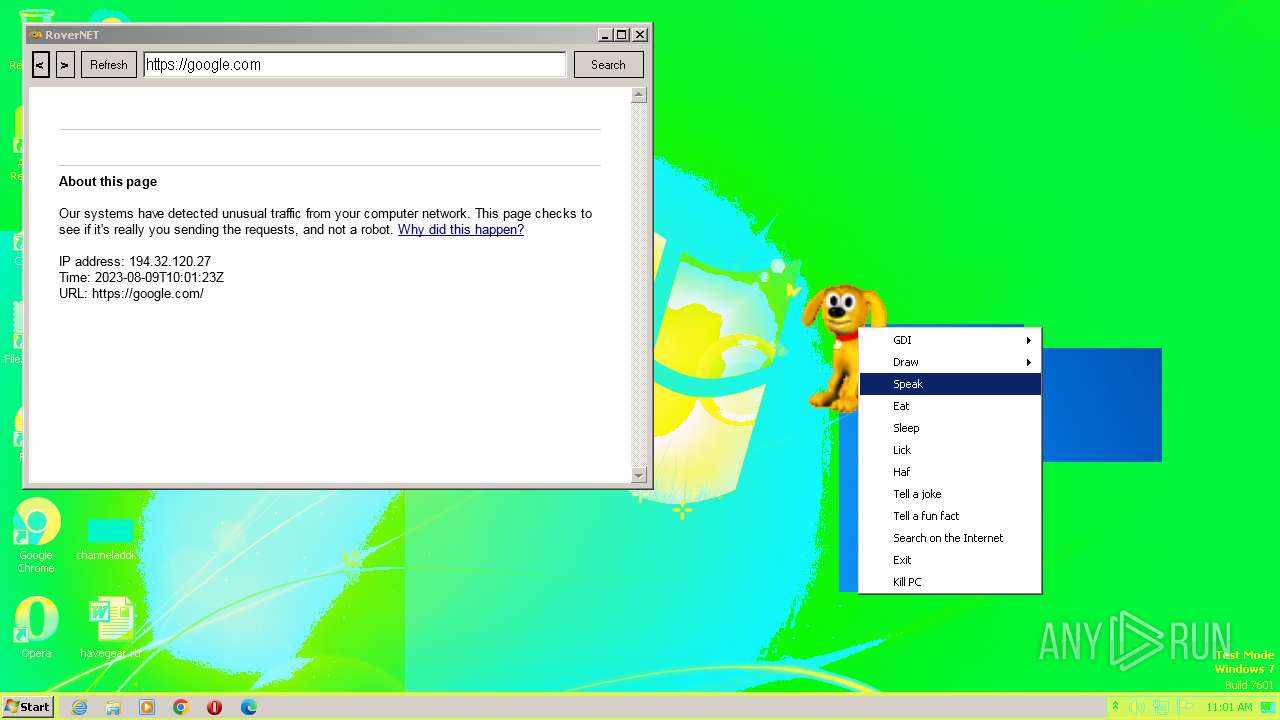Click the taskbar clock showing 11:01 AM
The image size is (1280, 720).
(x=1229, y=707)
